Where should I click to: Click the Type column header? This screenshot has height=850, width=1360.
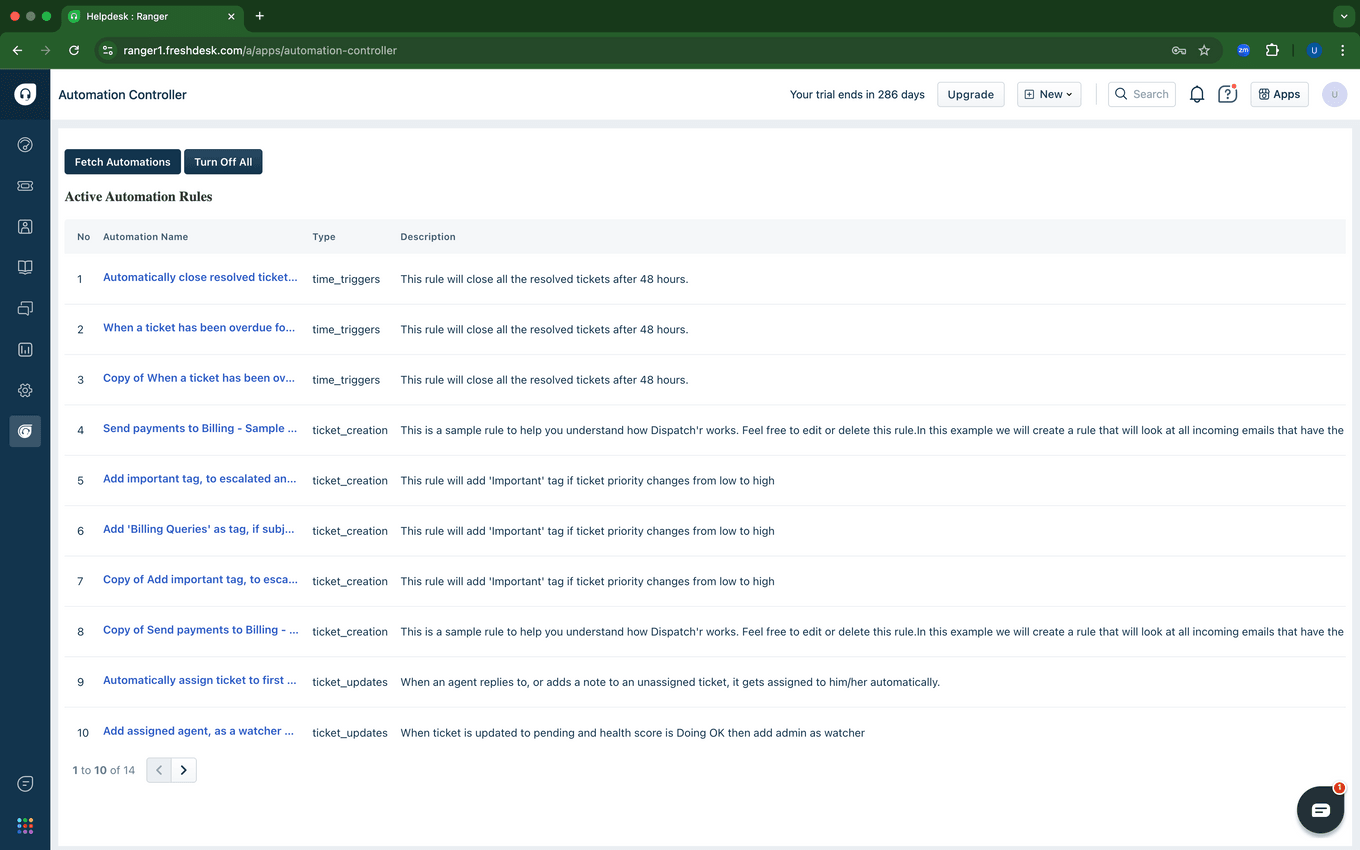[324, 237]
